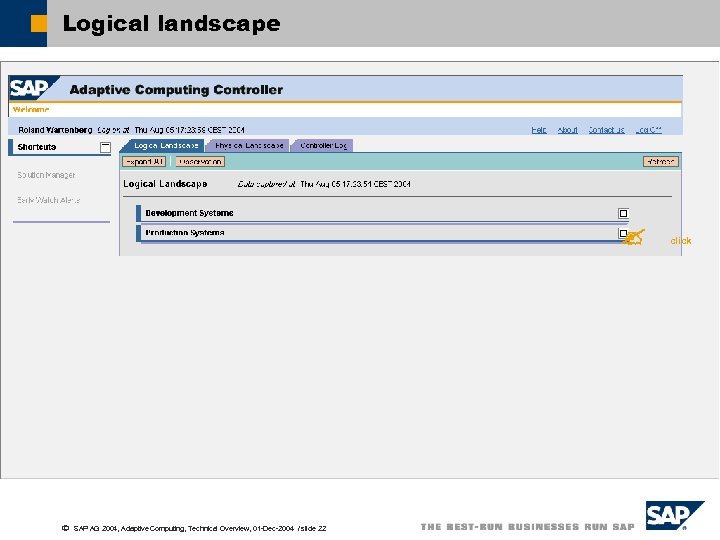The width and height of the screenshot is (720, 540).
Task: Select the Production Systems row text
Action: pos(185,233)
